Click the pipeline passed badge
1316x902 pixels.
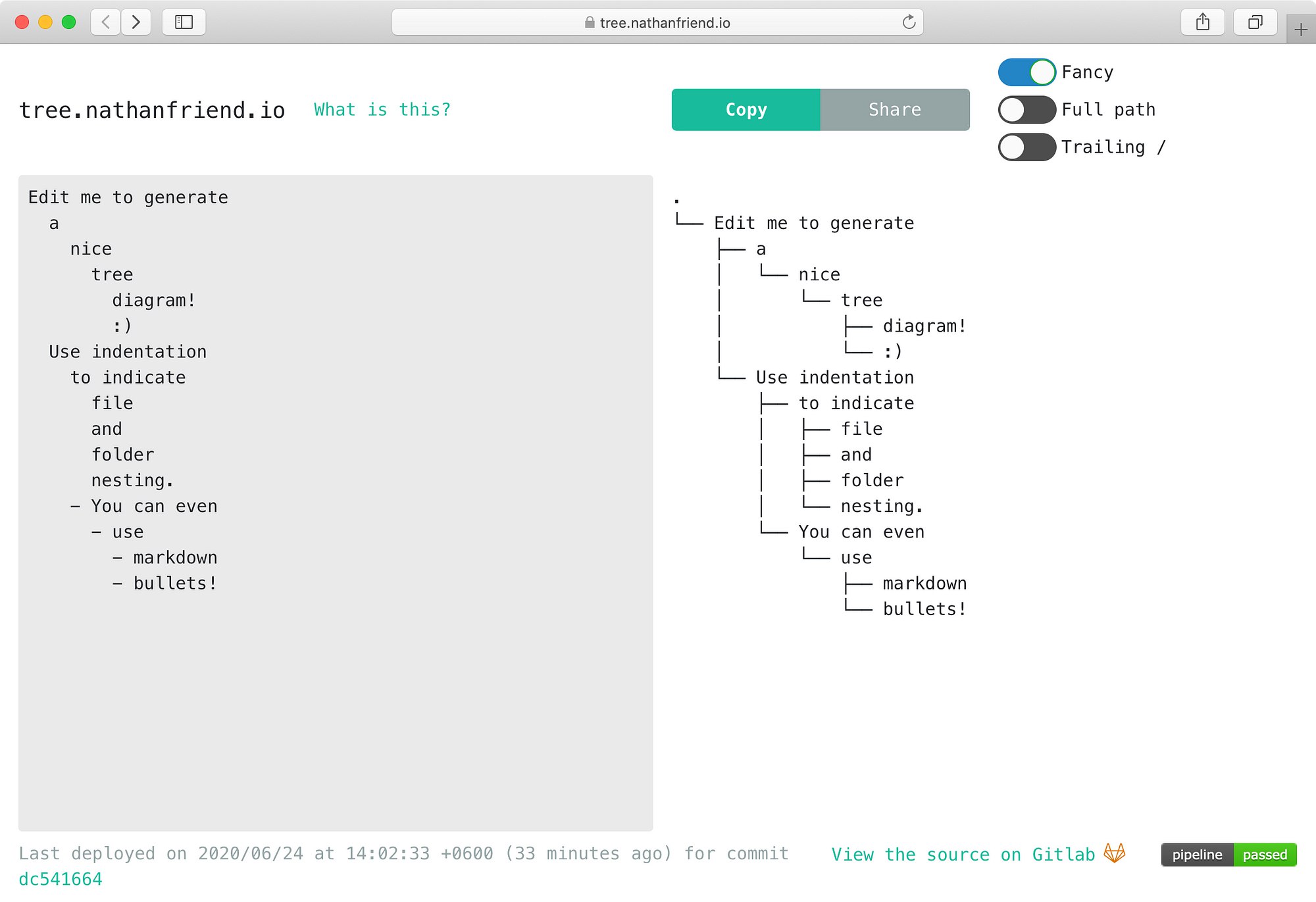(1228, 855)
